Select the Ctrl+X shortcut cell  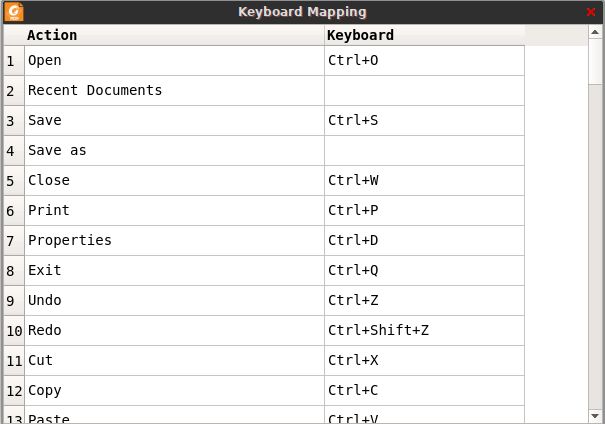(424, 361)
